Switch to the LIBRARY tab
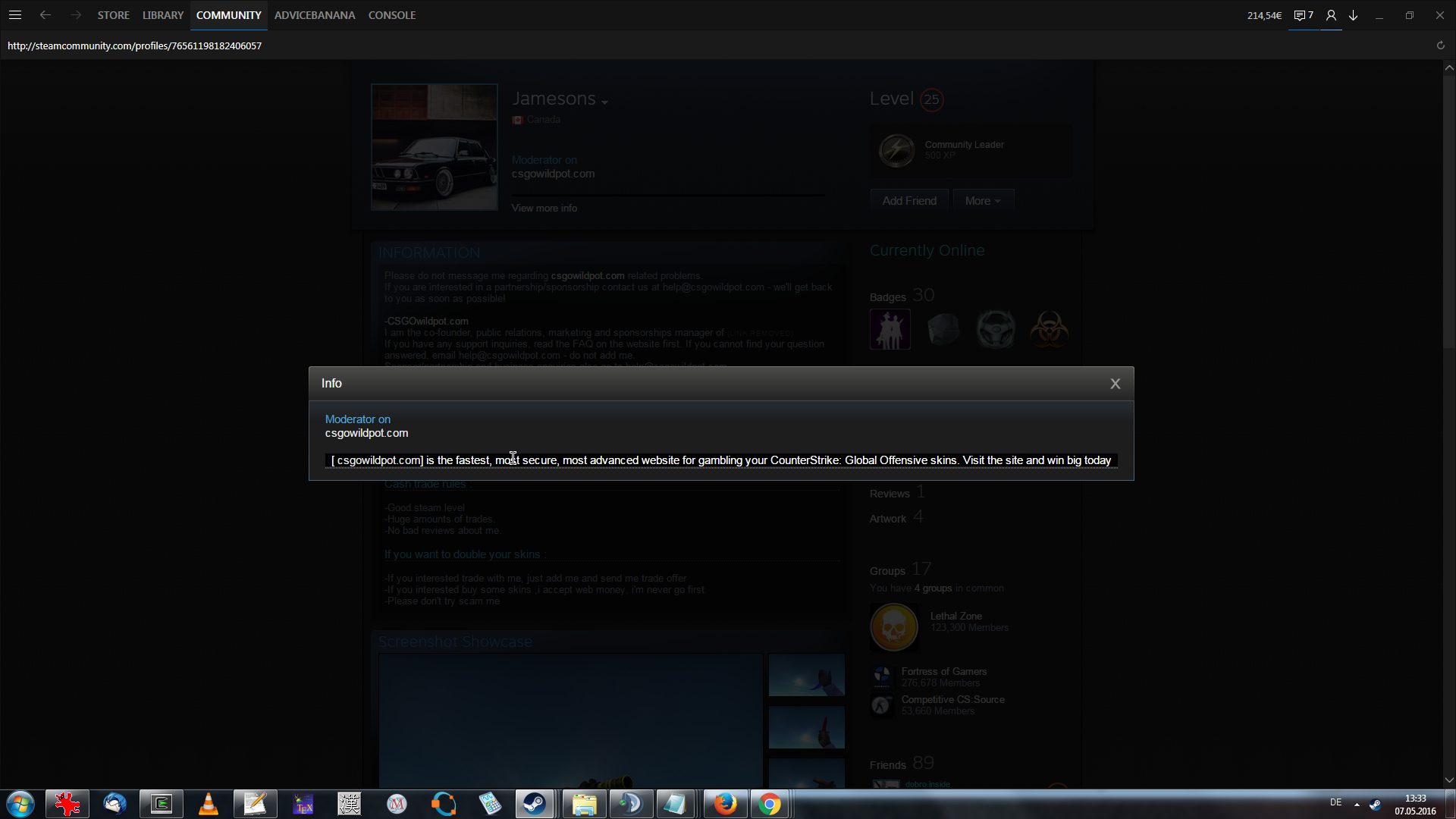This screenshot has width=1456, height=819. click(163, 15)
